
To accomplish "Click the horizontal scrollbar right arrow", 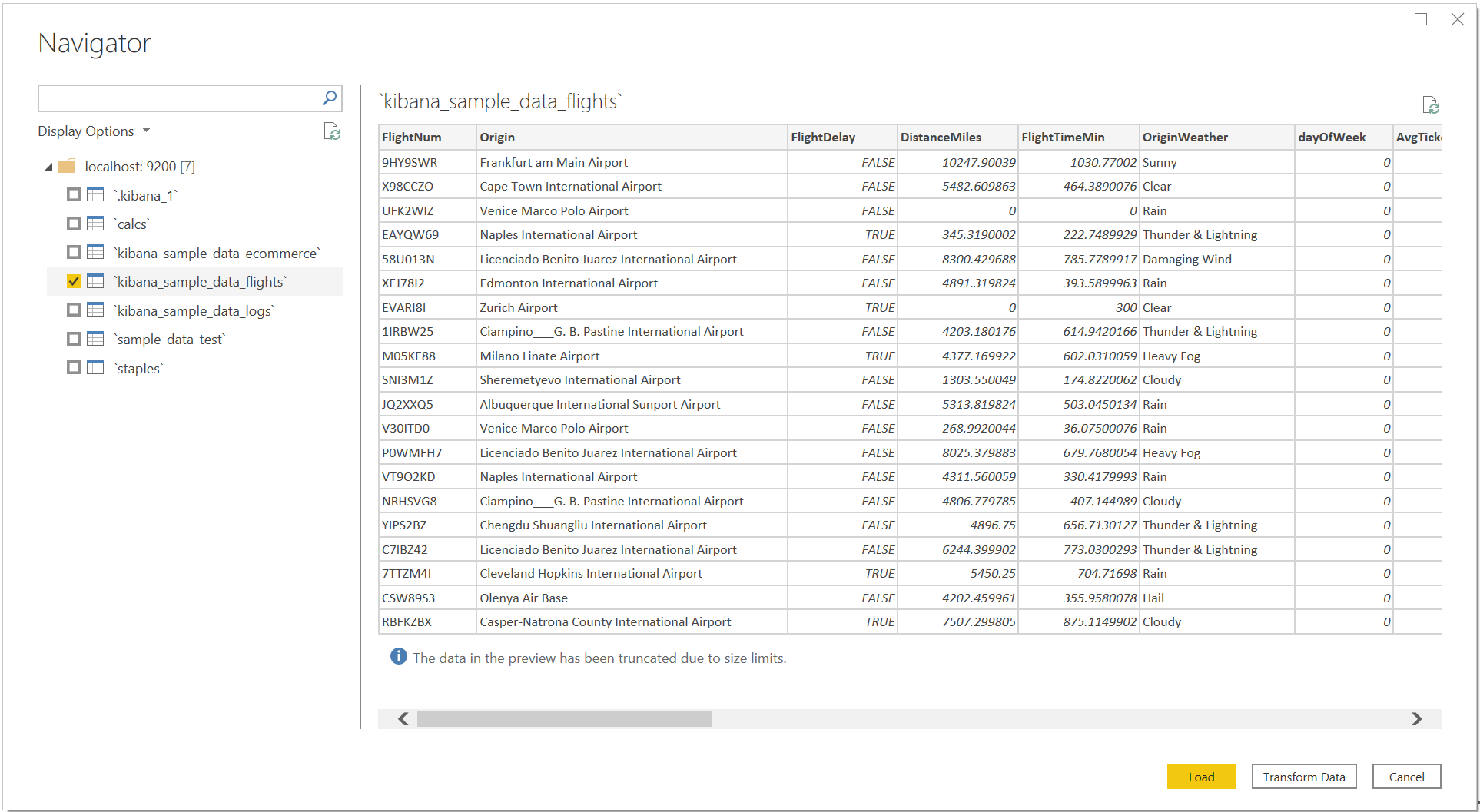I will 1416,718.
